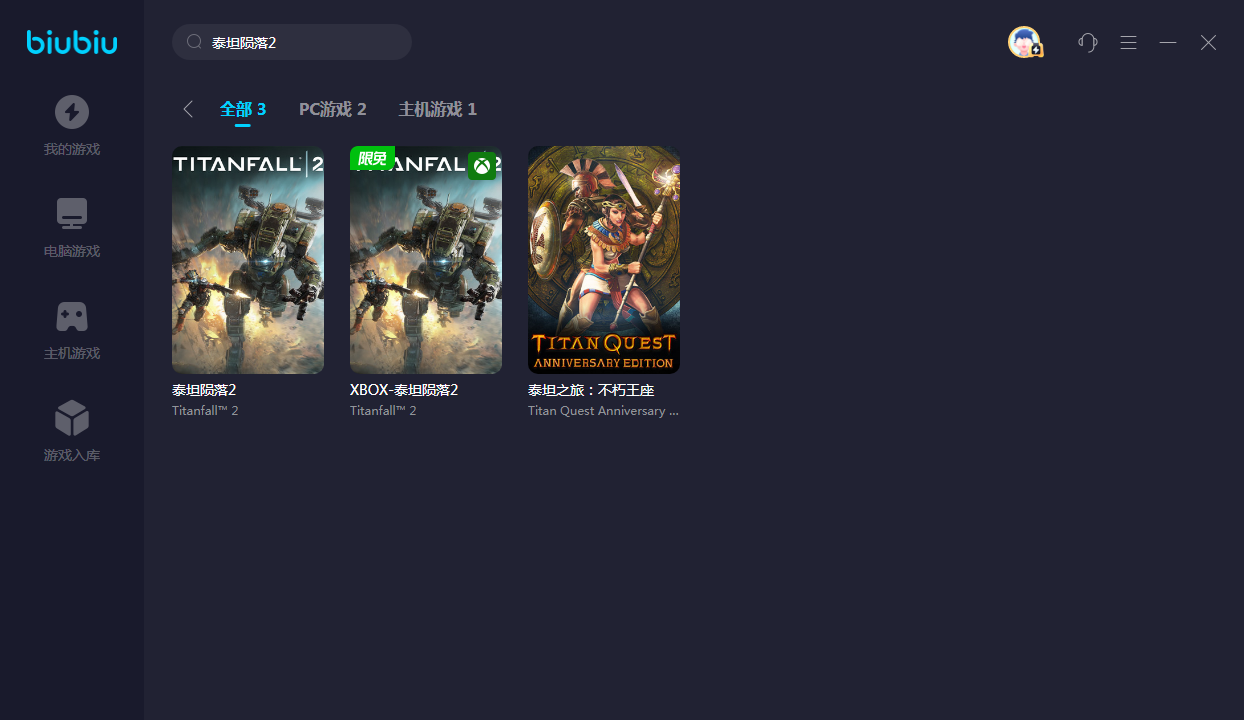The width and height of the screenshot is (1244, 720).
Task: Open user avatar profile
Action: [x=1025, y=42]
